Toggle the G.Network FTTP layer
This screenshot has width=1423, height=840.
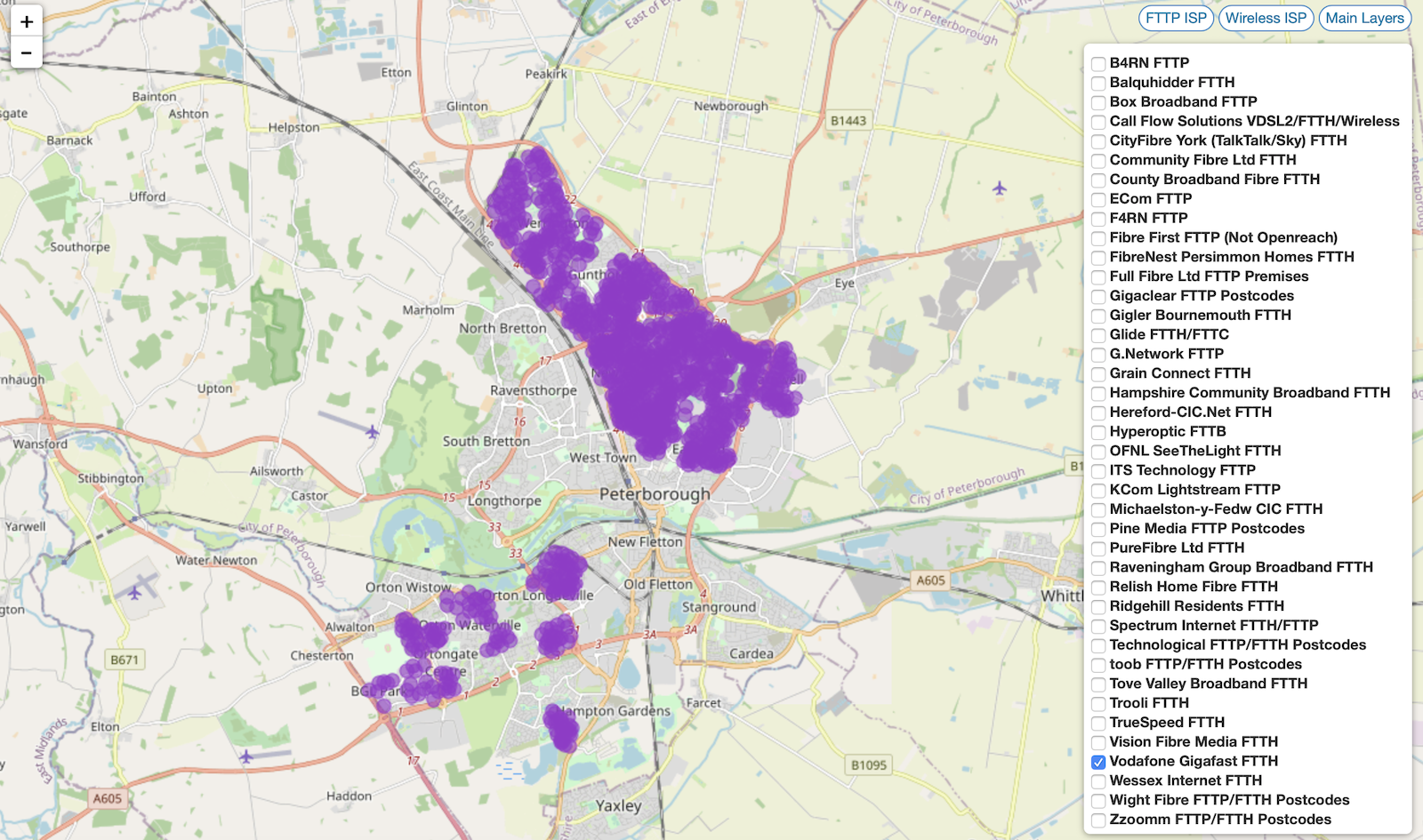1098,355
